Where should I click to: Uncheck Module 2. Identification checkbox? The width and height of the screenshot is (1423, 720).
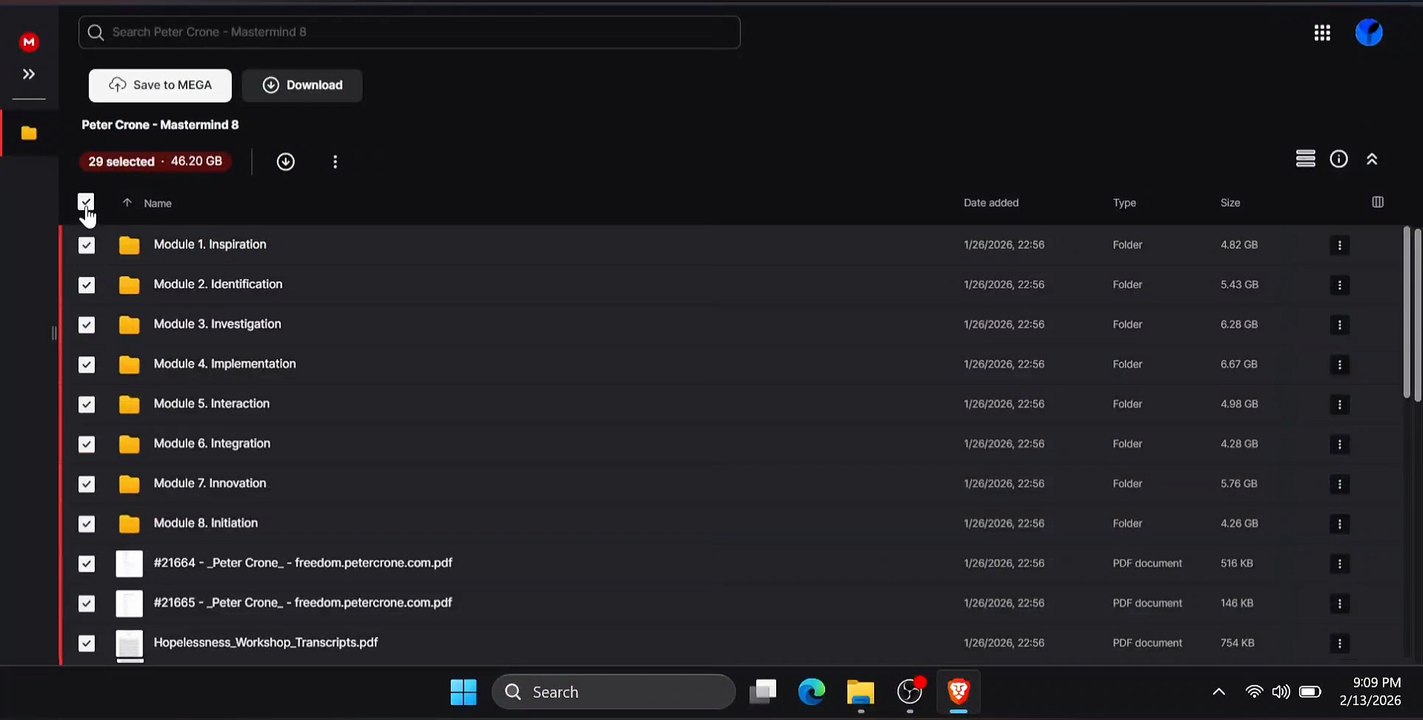[x=87, y=285]
